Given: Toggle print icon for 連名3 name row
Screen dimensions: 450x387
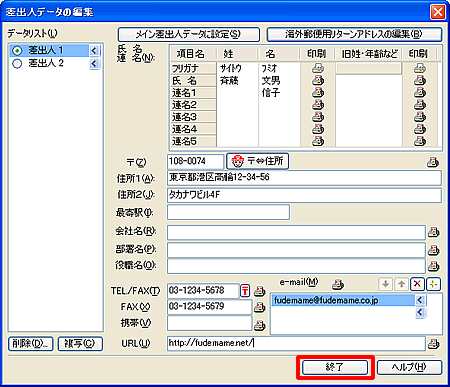Looking at the screenshot, I should click(318, 117).
